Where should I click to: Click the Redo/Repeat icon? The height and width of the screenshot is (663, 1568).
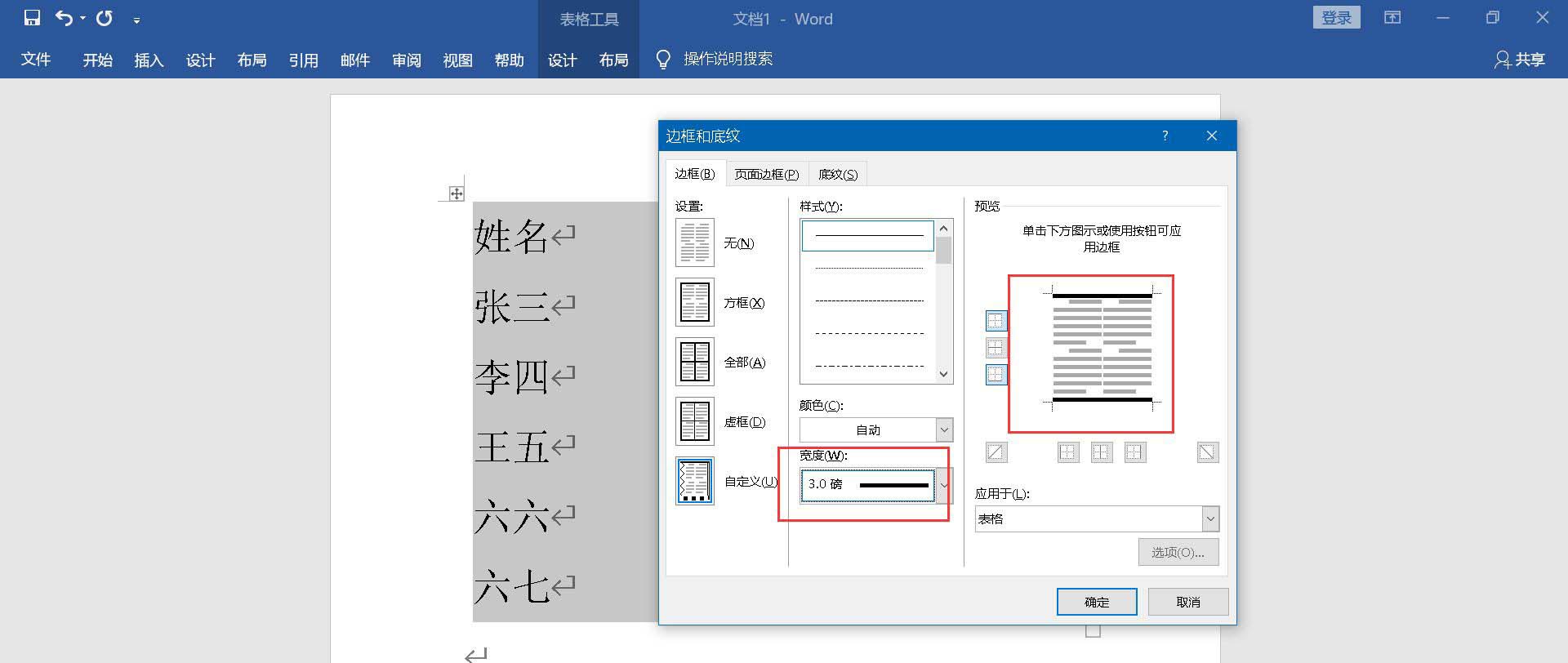pos(105,18)
